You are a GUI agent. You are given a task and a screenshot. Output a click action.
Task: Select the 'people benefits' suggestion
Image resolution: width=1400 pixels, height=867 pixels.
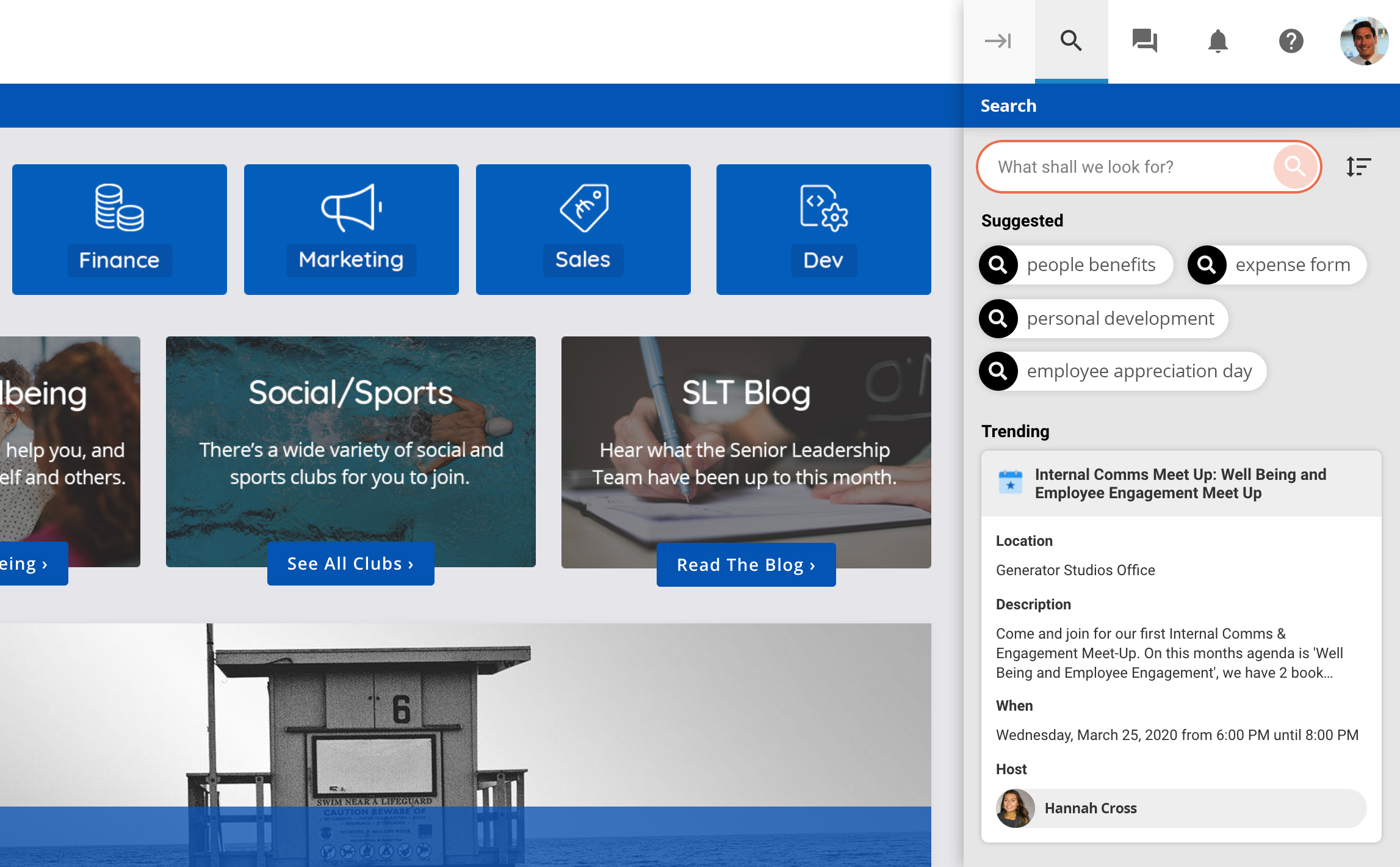[1077, 265]
